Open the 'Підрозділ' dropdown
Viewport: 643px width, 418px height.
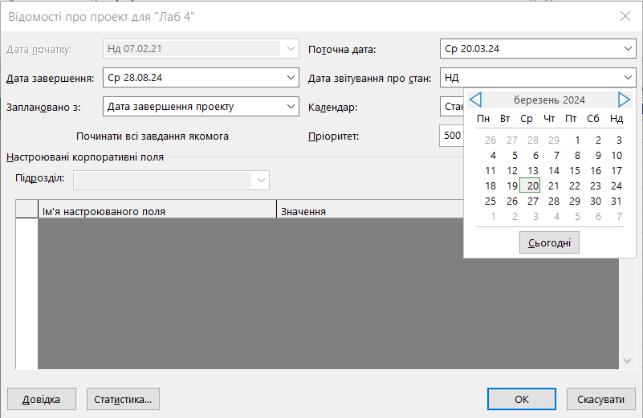click(261, 180)
